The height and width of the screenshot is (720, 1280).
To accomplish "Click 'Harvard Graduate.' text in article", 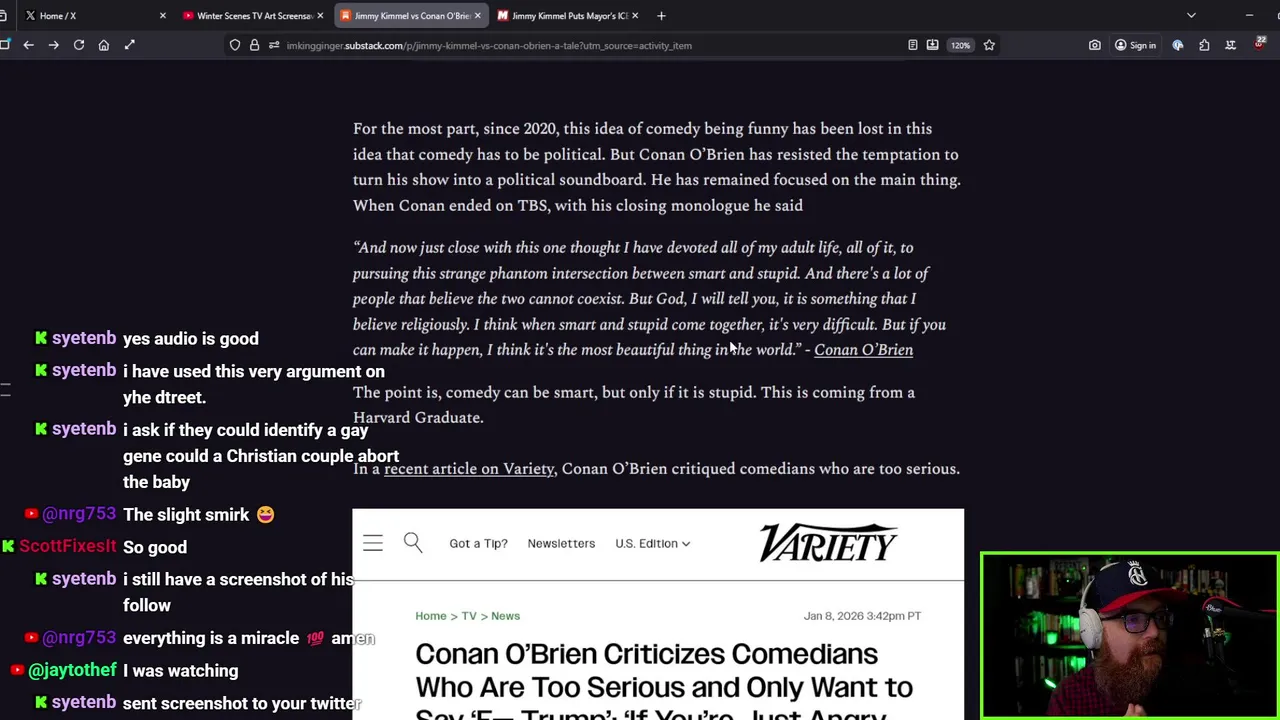I will pyautogui.click(x=418, y=418).
